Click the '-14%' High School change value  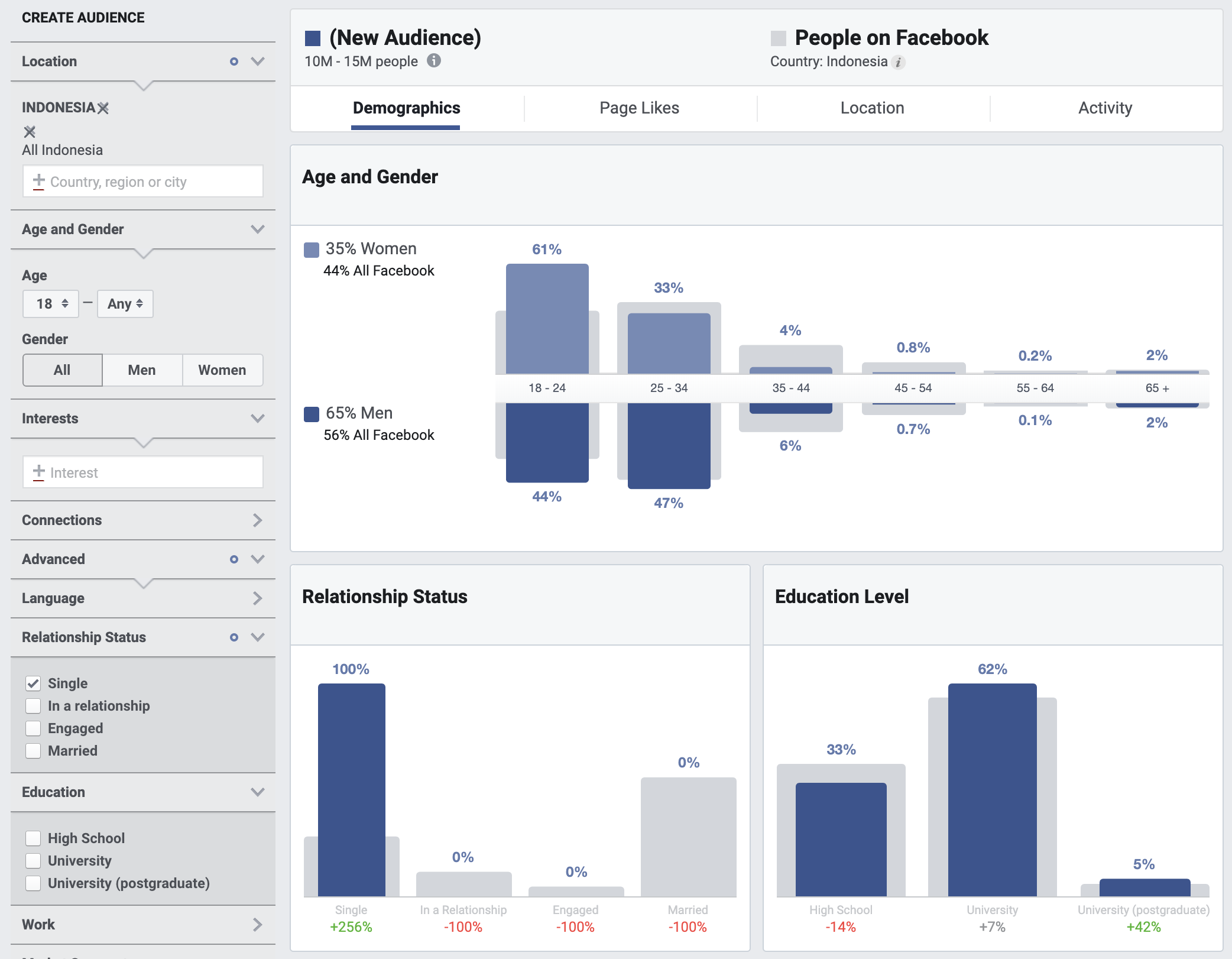(x=841, y=927)
